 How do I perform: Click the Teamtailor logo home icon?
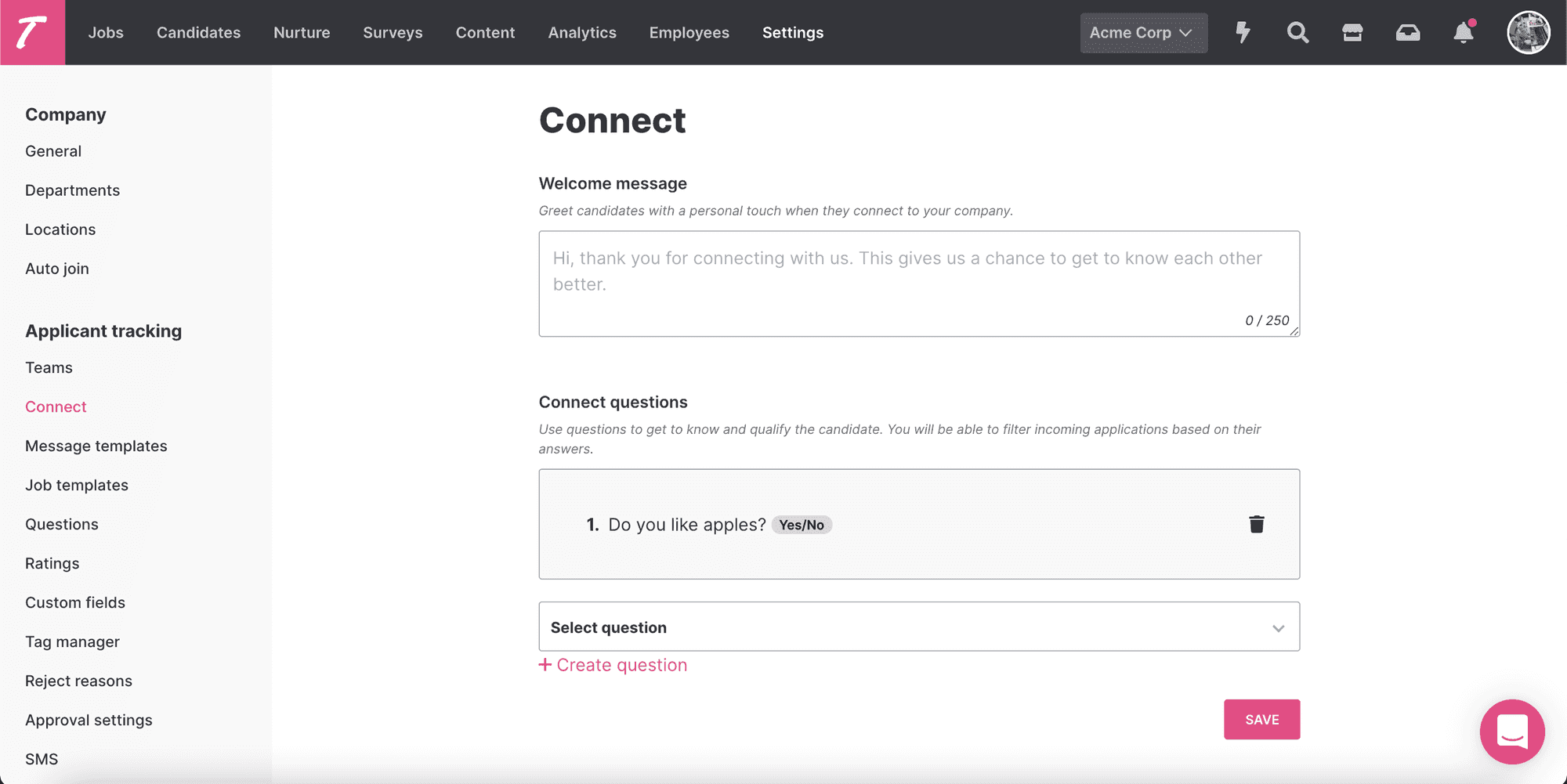(32, 32)
